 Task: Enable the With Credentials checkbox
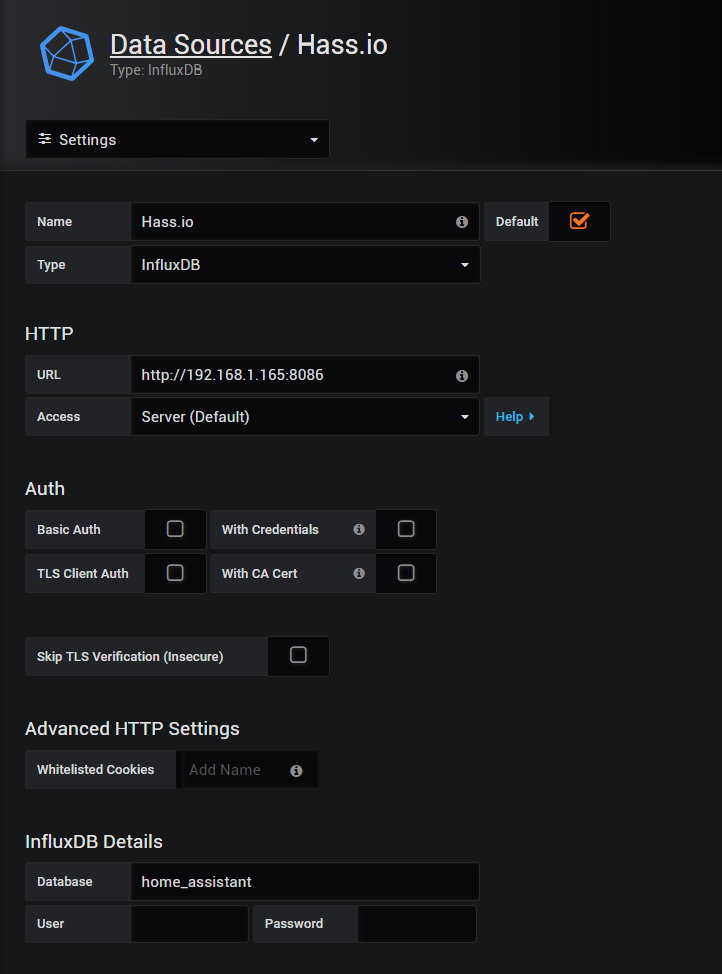click(x=406, y=529)
